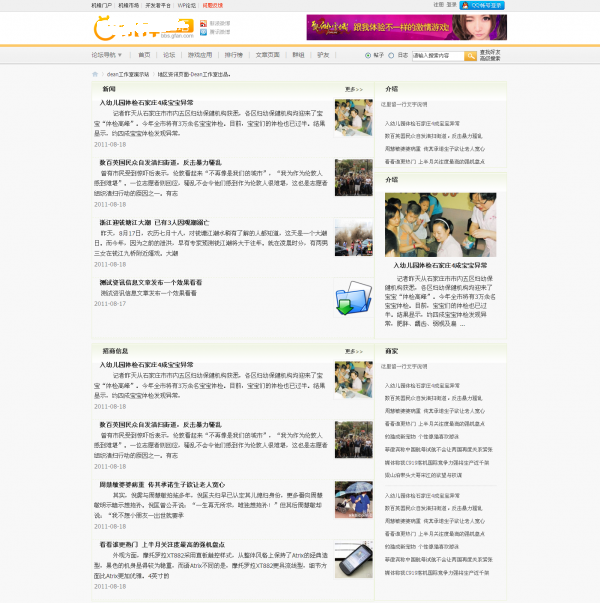
Task: Open street cleanup crowd thumbnail in 新闻 section
Action: 353,178
